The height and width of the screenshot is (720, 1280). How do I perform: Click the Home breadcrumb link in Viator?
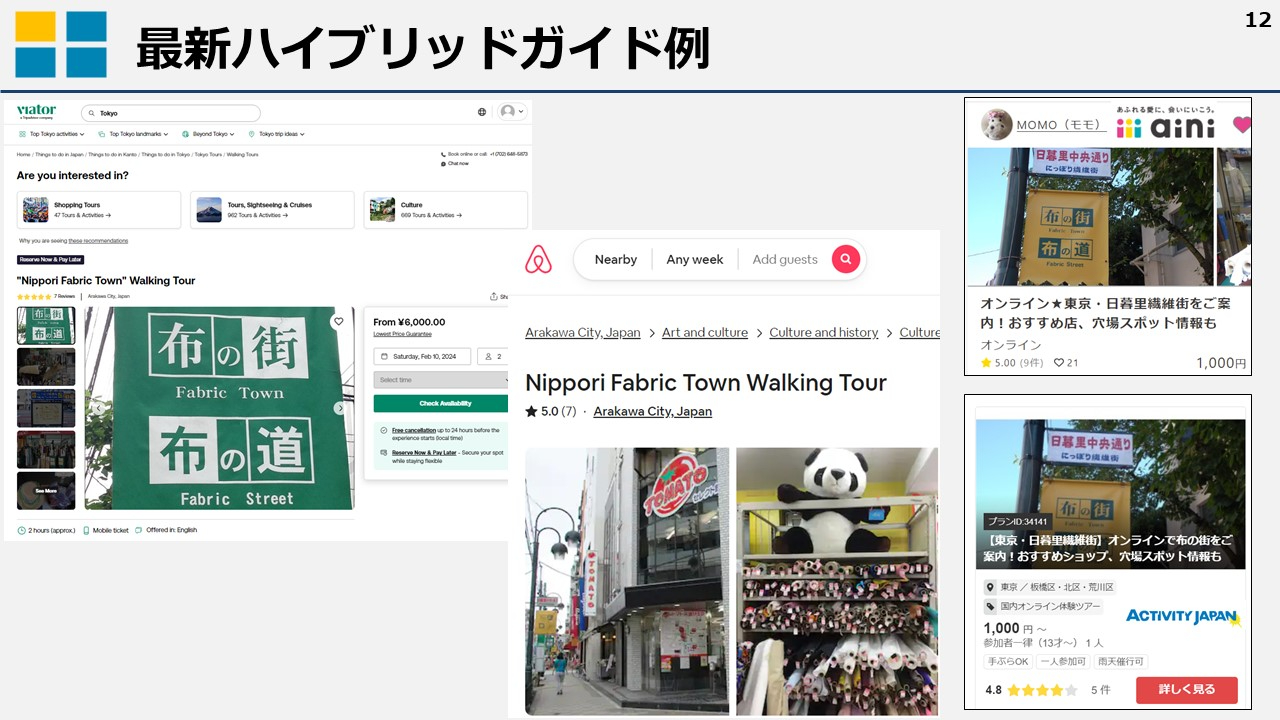[23, 155]
